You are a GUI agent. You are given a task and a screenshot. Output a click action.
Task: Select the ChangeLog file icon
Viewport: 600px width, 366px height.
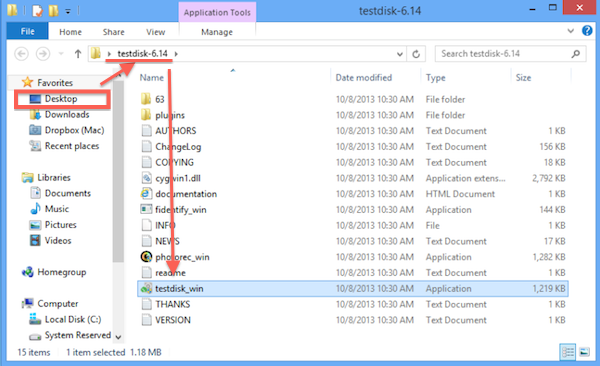click(x=146, y=147)
